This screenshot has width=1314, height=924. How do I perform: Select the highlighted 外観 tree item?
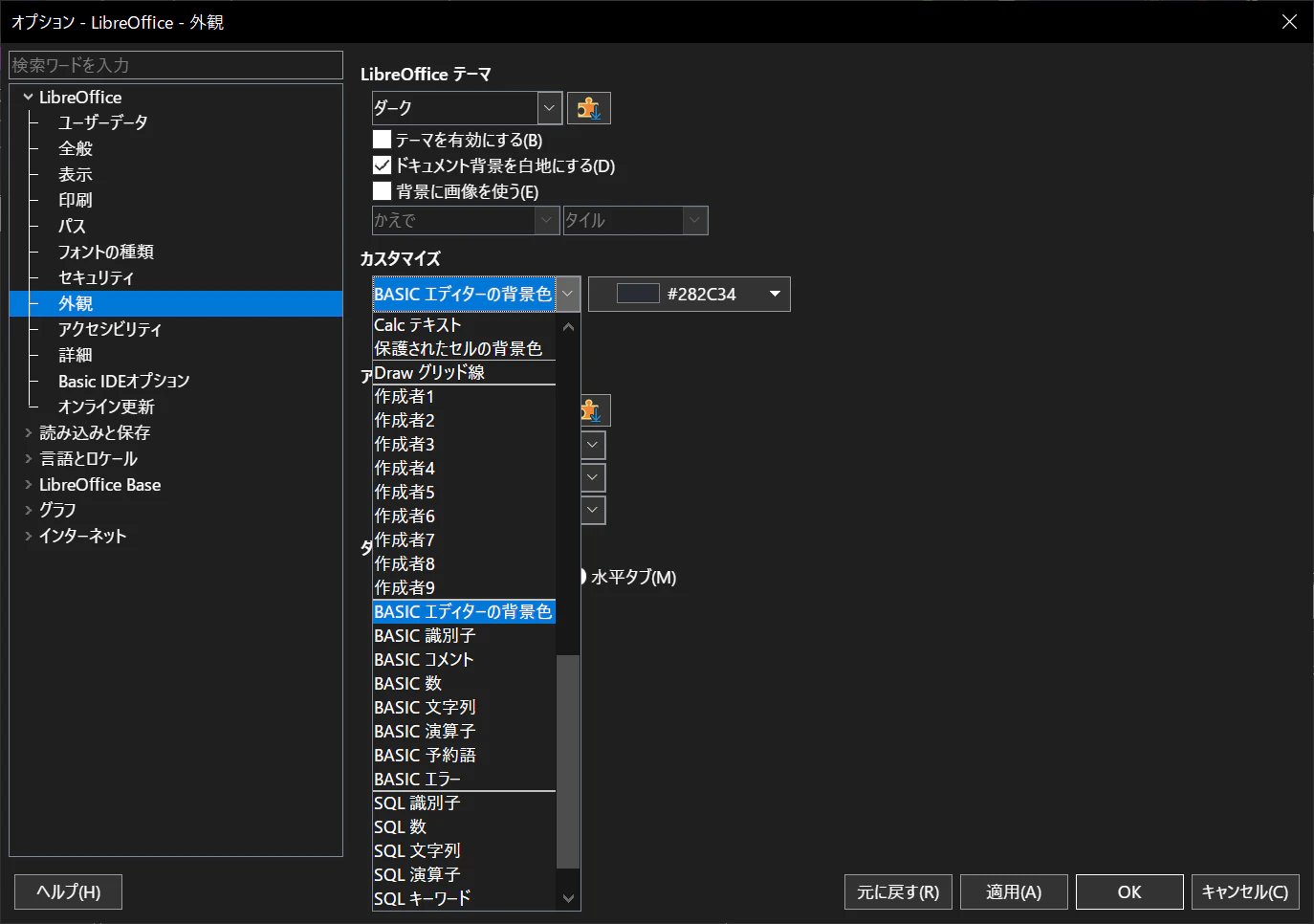pyautogui.click(x=176, y=303)
